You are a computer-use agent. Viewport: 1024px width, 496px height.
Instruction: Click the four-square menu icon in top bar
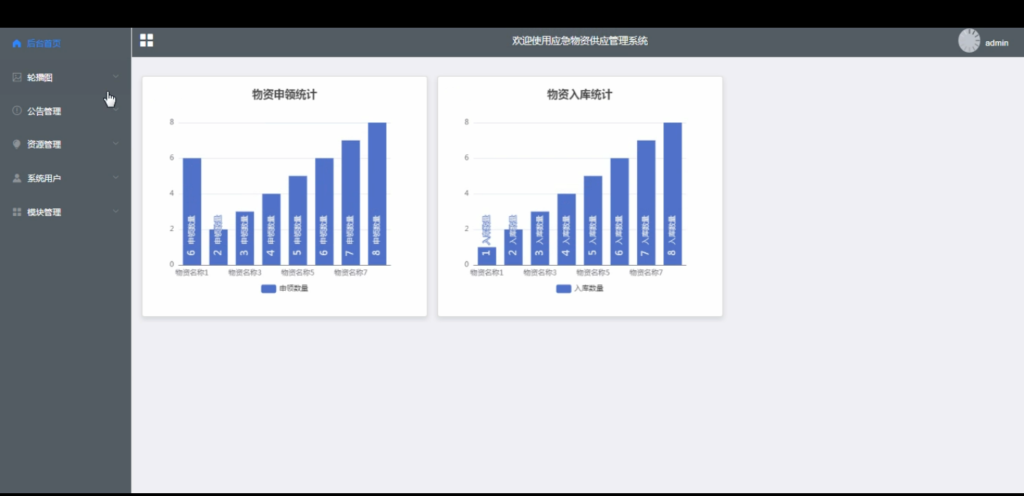coord(147,40)
